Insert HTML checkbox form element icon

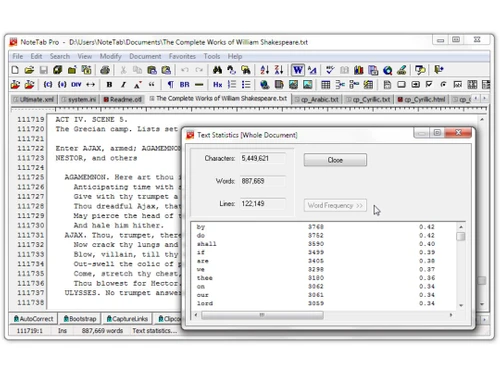click(x=429, y=85)
